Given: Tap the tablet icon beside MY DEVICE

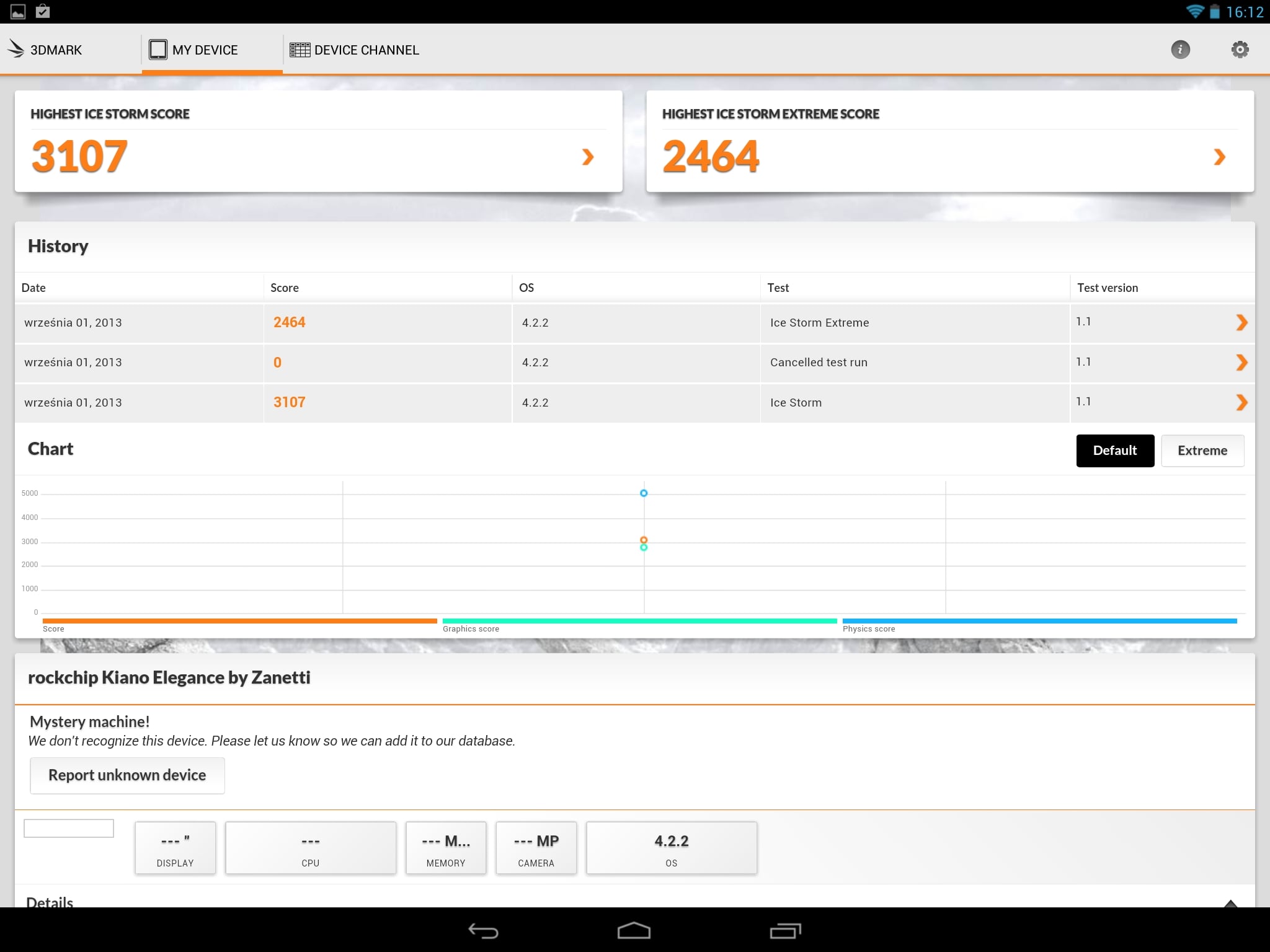Looking at the screenshot, I should click(158, 49).
